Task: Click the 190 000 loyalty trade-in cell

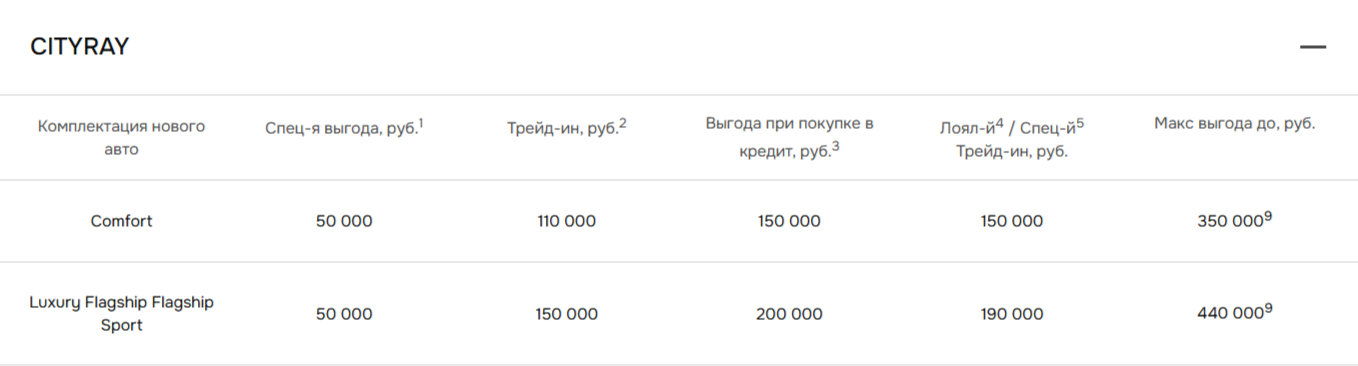Action: (1012, 314)
